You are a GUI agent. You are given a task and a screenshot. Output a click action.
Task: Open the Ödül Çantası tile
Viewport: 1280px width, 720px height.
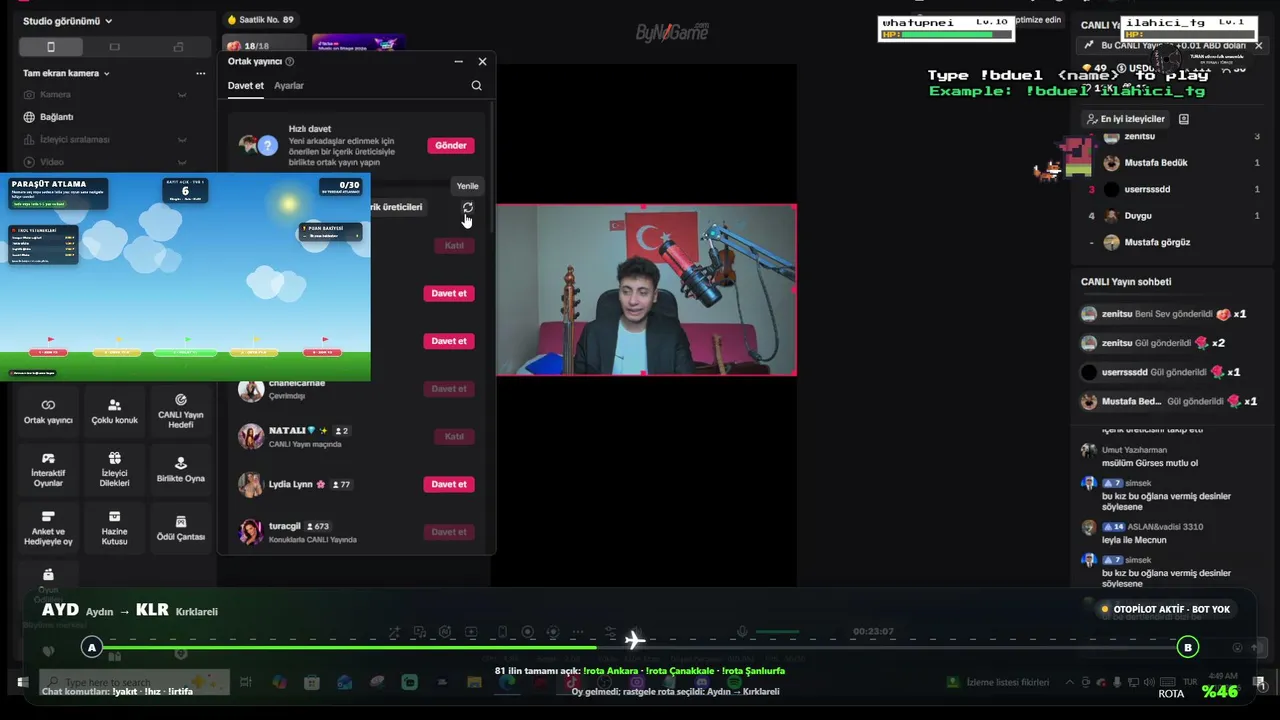pos(181,527)
